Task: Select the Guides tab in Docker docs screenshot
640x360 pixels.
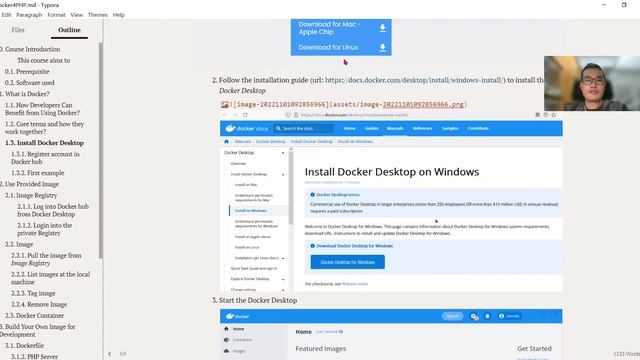Action: pyautogui.click(x=371, y=128)
